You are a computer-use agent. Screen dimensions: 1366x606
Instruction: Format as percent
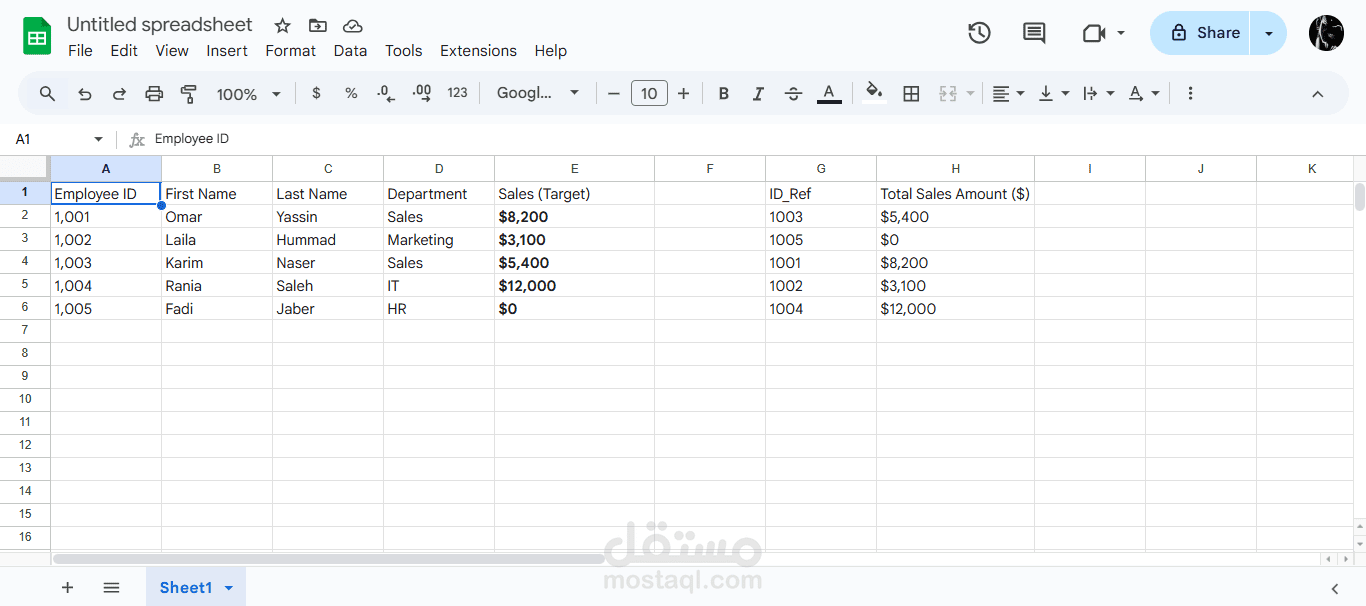coord(351,93)
